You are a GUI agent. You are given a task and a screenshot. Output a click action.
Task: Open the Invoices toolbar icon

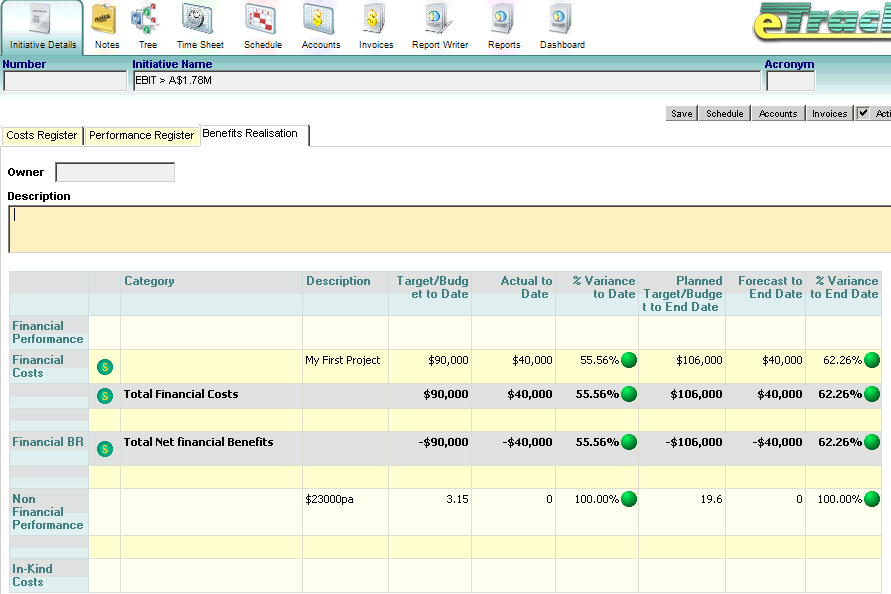pos(376,26)
